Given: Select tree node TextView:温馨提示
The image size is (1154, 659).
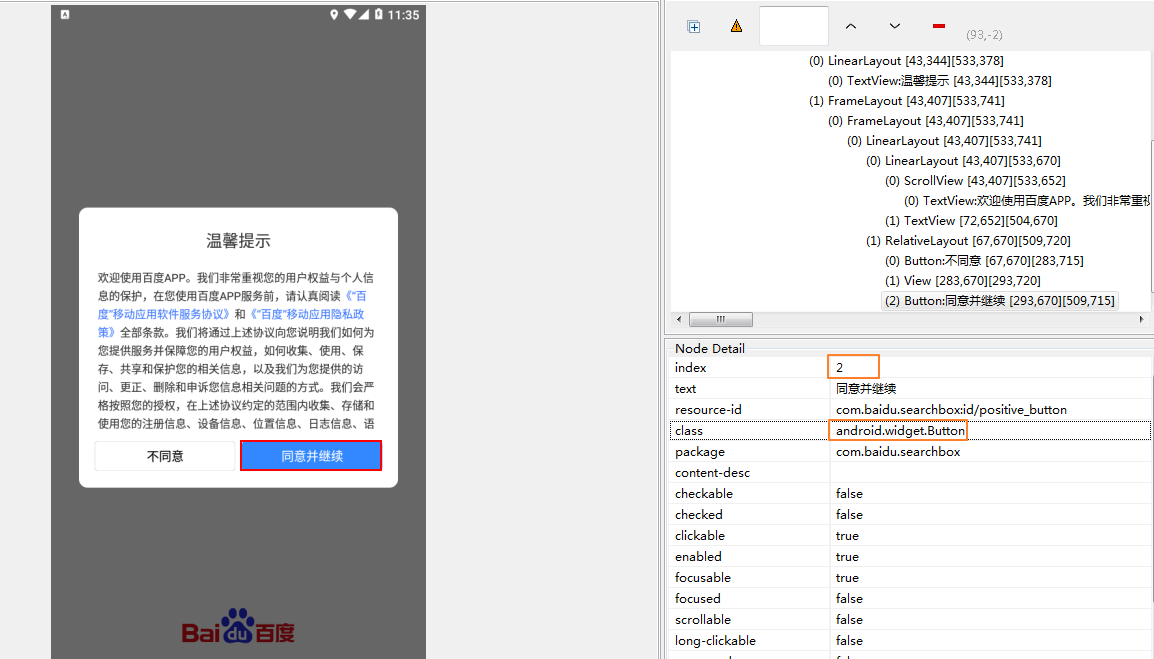Looking at the screenshot, I should click(940, 81).
